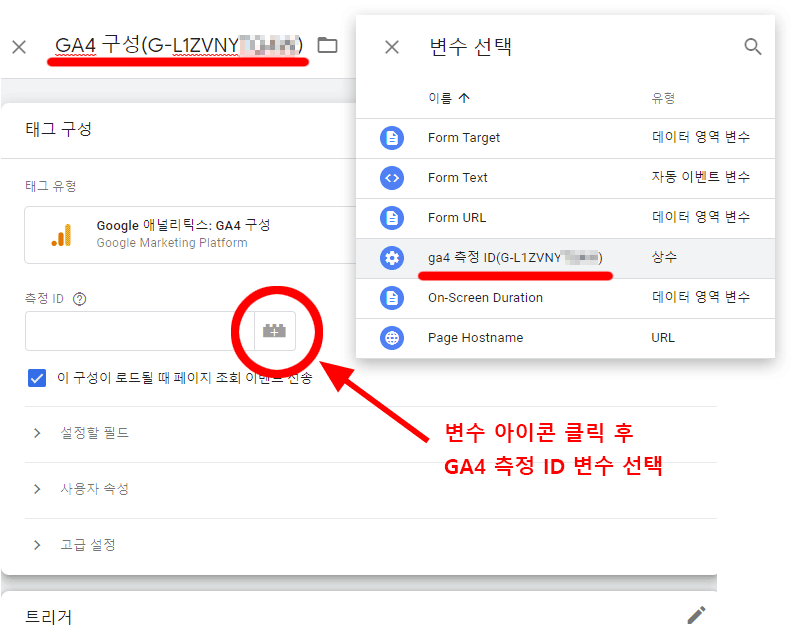Open the 측정 ID help tooltip icon

(x=79, y=299)
